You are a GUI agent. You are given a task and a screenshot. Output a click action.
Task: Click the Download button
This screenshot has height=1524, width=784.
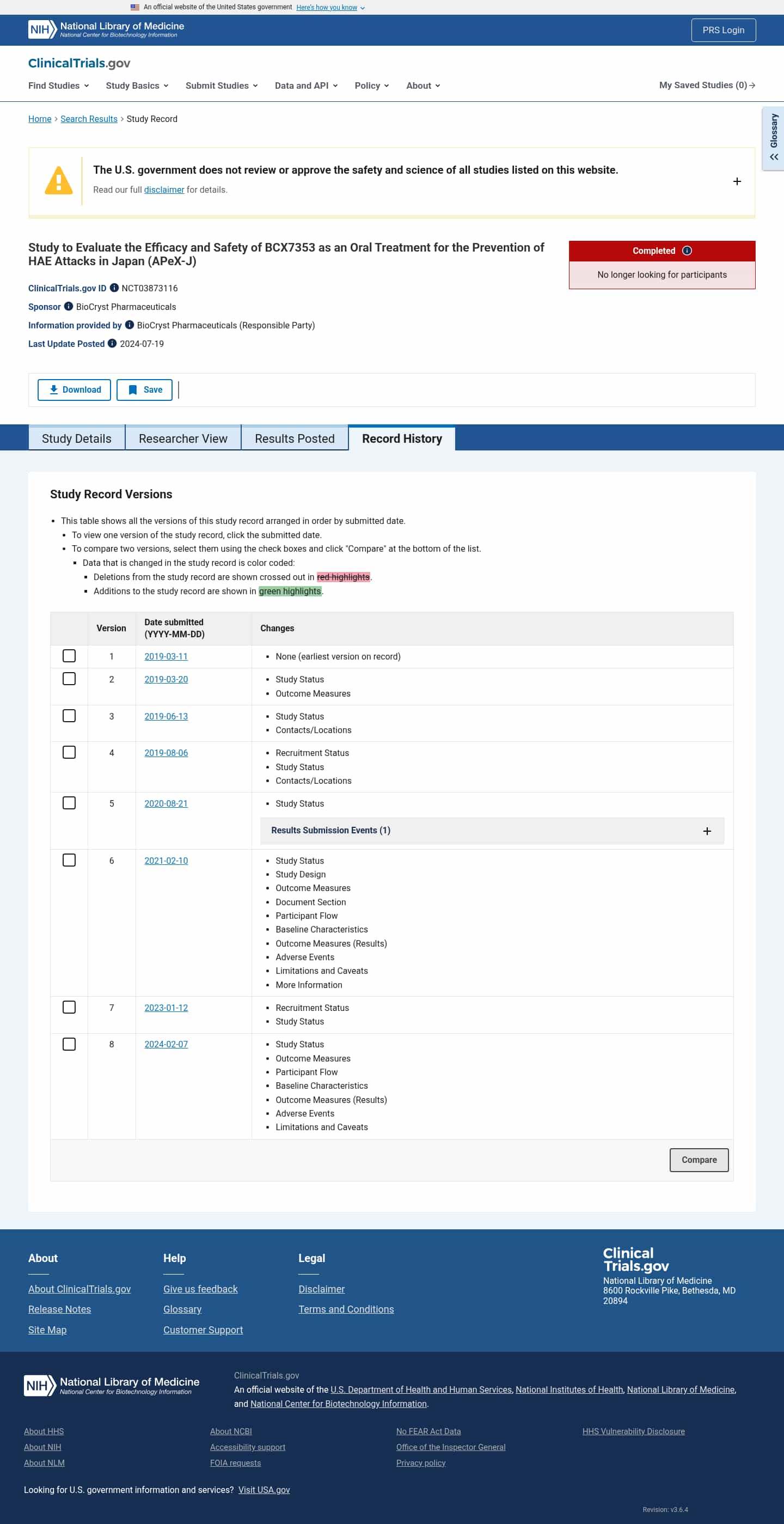pyautogui.click(x=74, y=390)
